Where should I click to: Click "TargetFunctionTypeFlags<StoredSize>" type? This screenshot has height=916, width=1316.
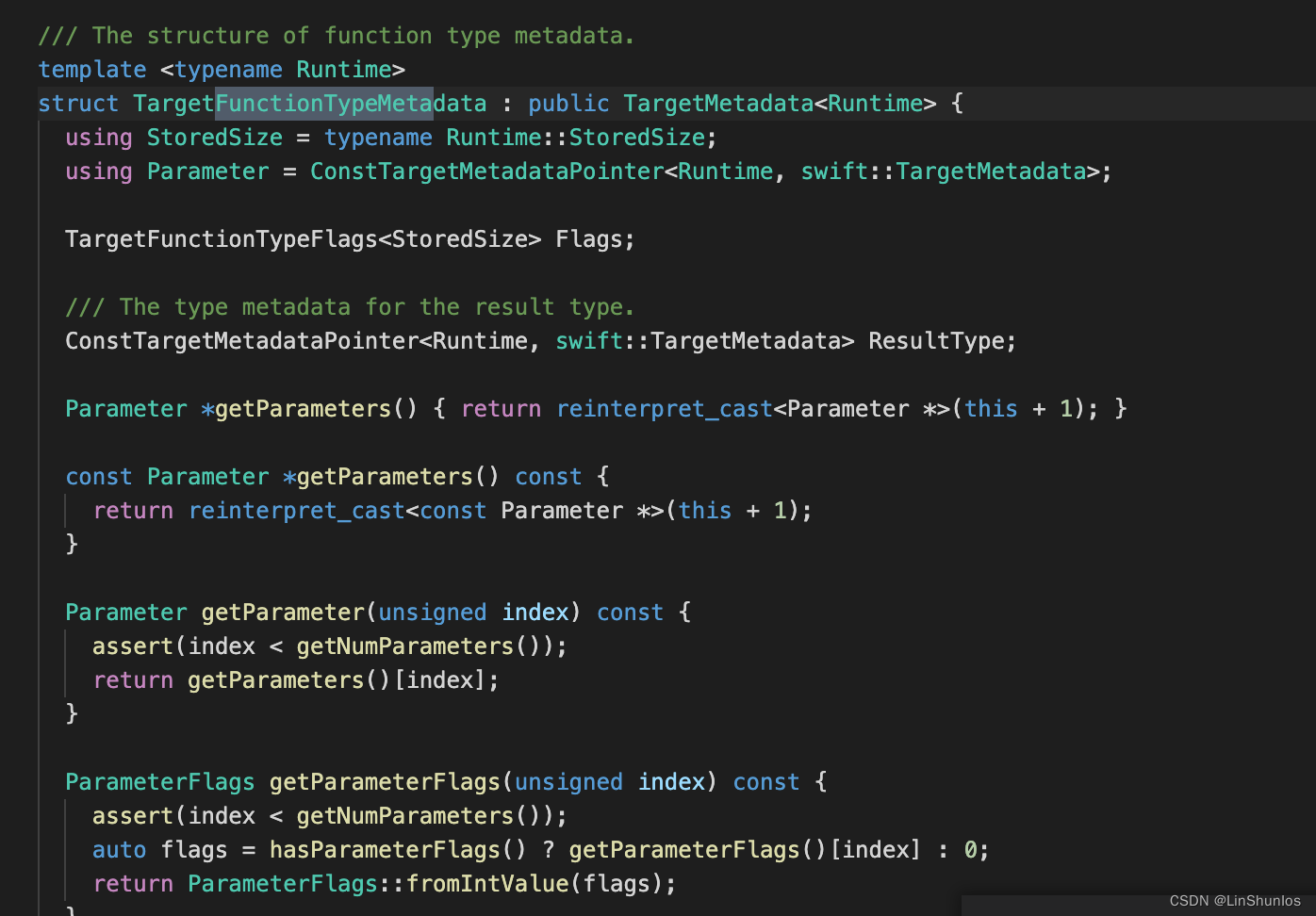point(304,239)
